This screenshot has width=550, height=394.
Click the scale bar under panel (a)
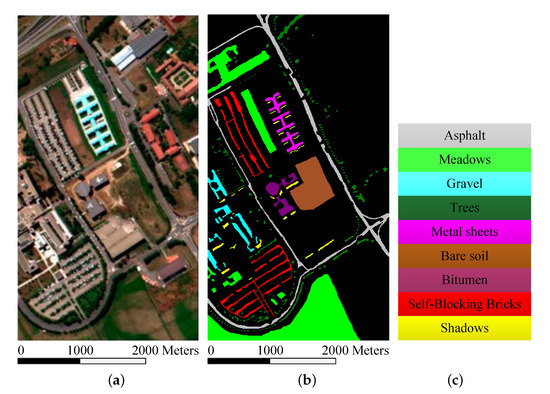point(82,361)
